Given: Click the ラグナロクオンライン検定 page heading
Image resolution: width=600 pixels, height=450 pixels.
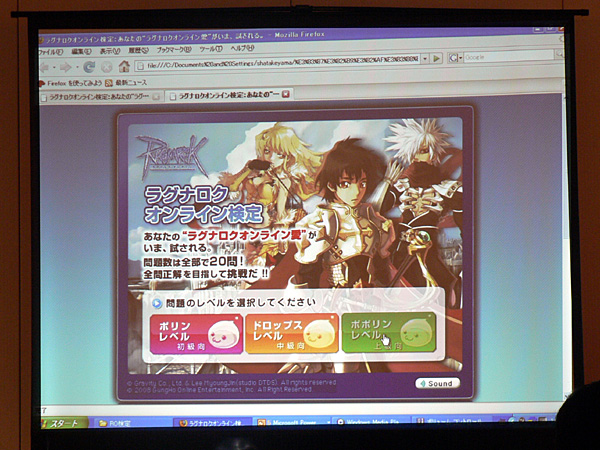Looking at the screenshot, I should 204,204.
